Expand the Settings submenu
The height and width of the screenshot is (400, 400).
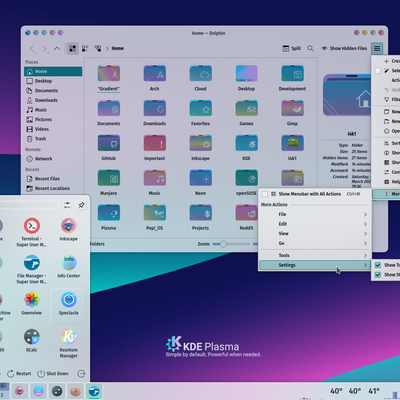point(315,265)
